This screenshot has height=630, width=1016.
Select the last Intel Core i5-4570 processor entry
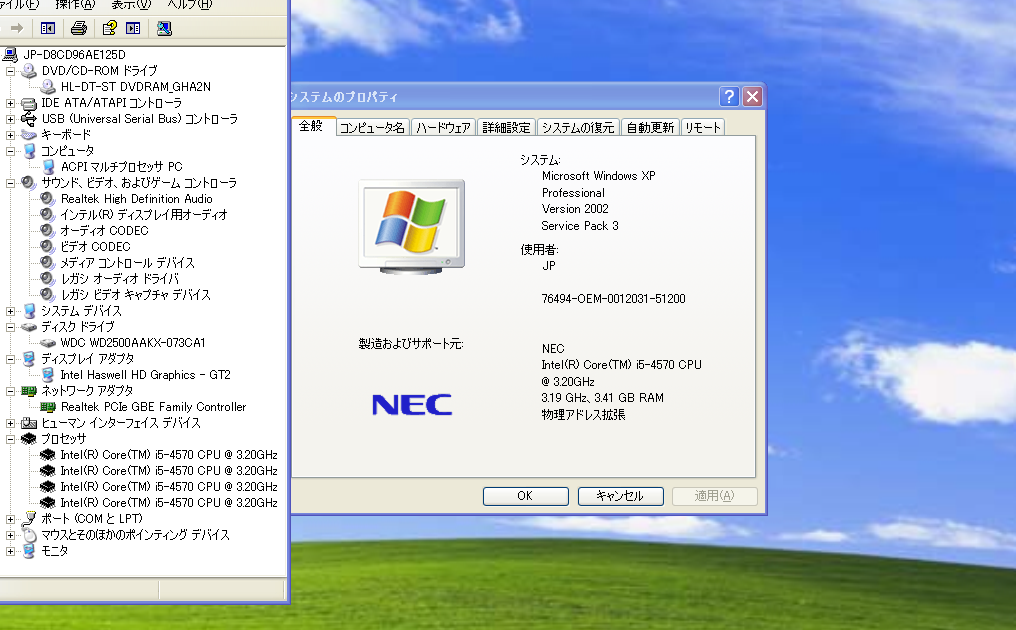click(x=168, y=503)
